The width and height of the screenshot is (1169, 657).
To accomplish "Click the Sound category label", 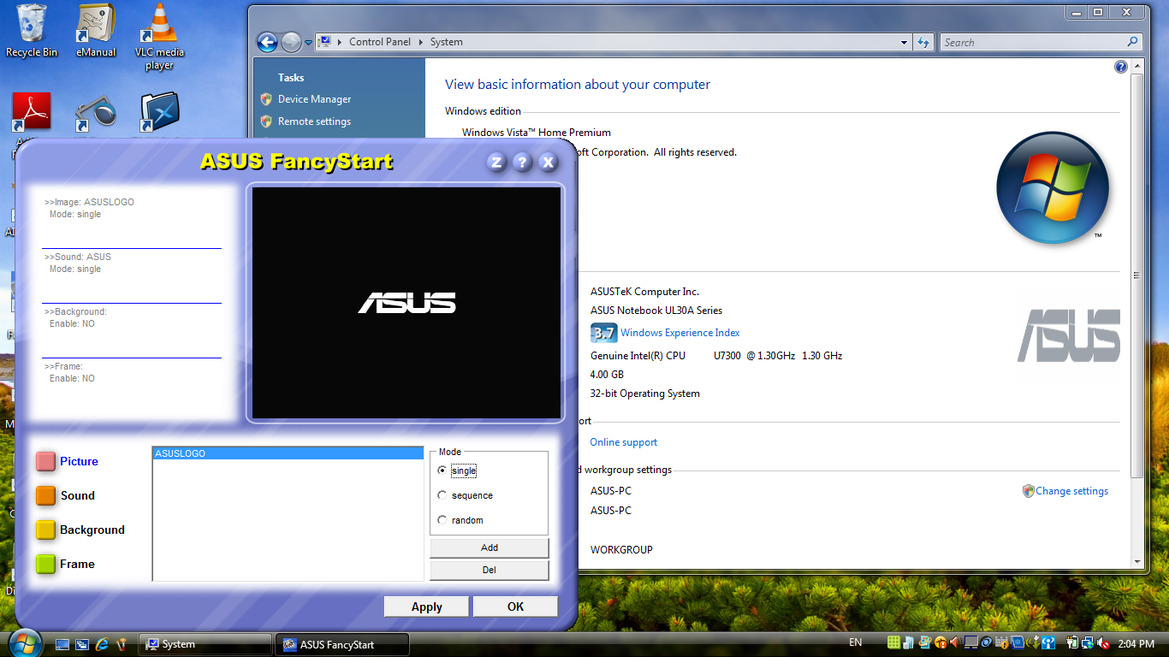I will 78,496.
